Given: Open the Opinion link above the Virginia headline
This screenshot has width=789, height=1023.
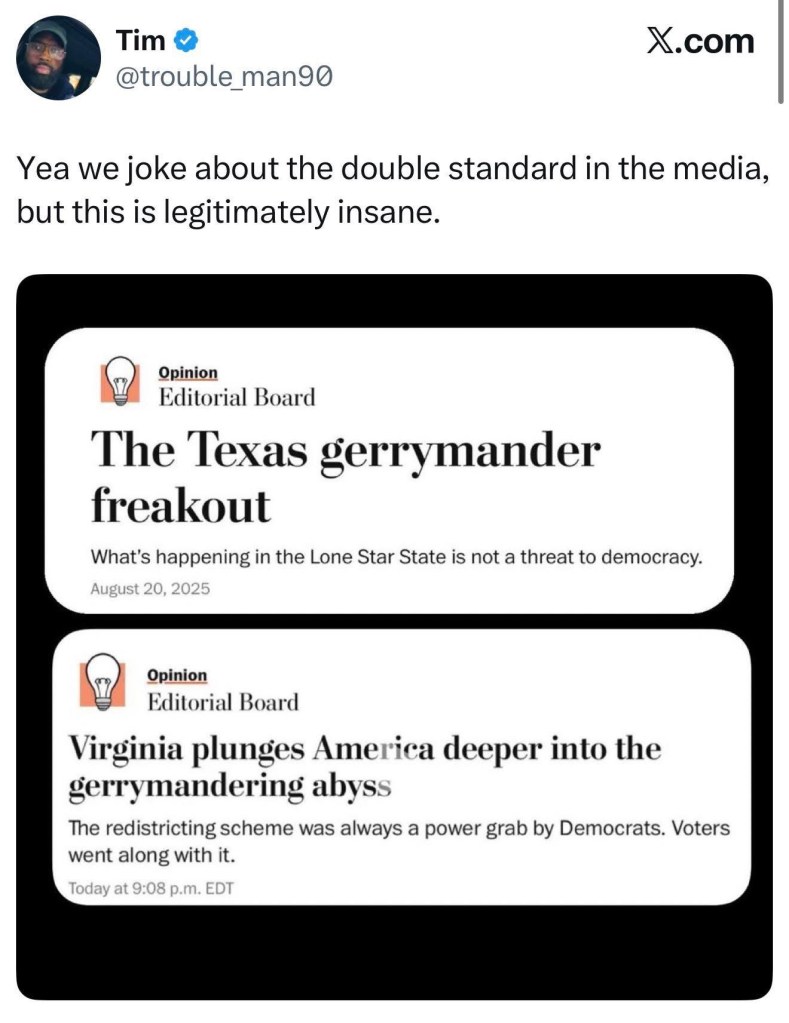Looking at the screenshot, I should (x=177, y=675).
